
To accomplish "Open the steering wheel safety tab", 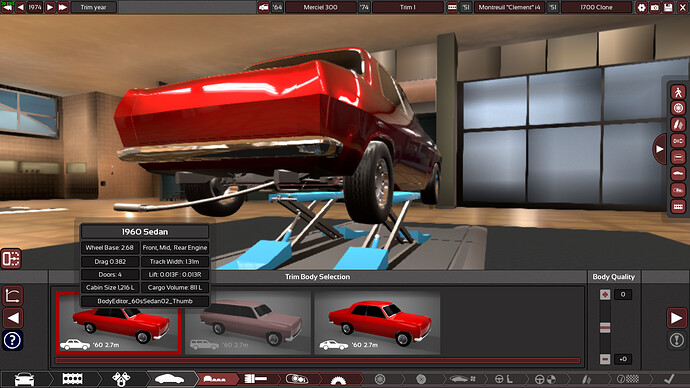I will point(545,379).
